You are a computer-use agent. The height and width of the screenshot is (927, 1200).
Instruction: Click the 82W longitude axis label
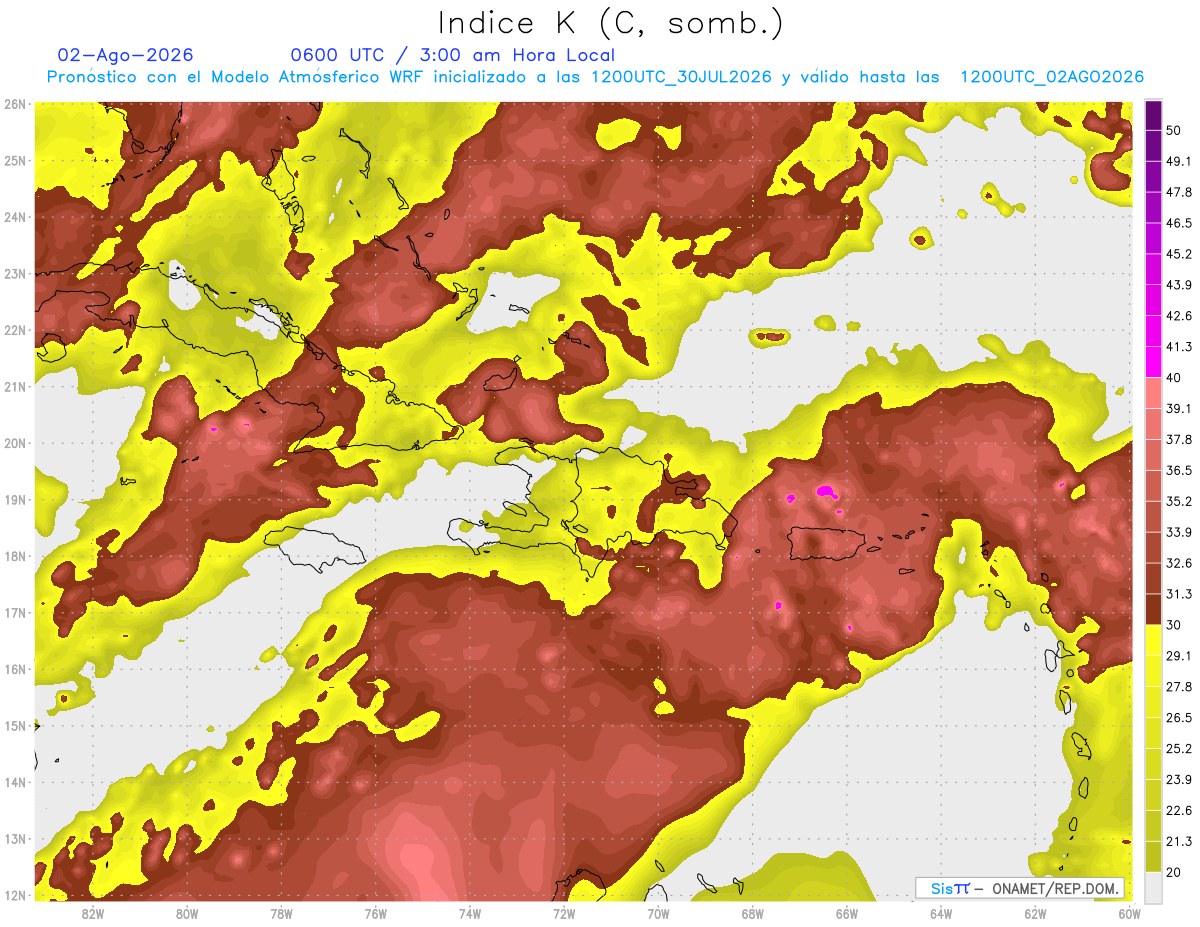92,914
